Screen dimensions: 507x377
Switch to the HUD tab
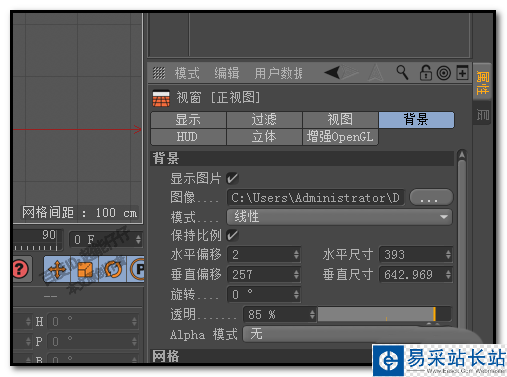[x=188, y=137]
